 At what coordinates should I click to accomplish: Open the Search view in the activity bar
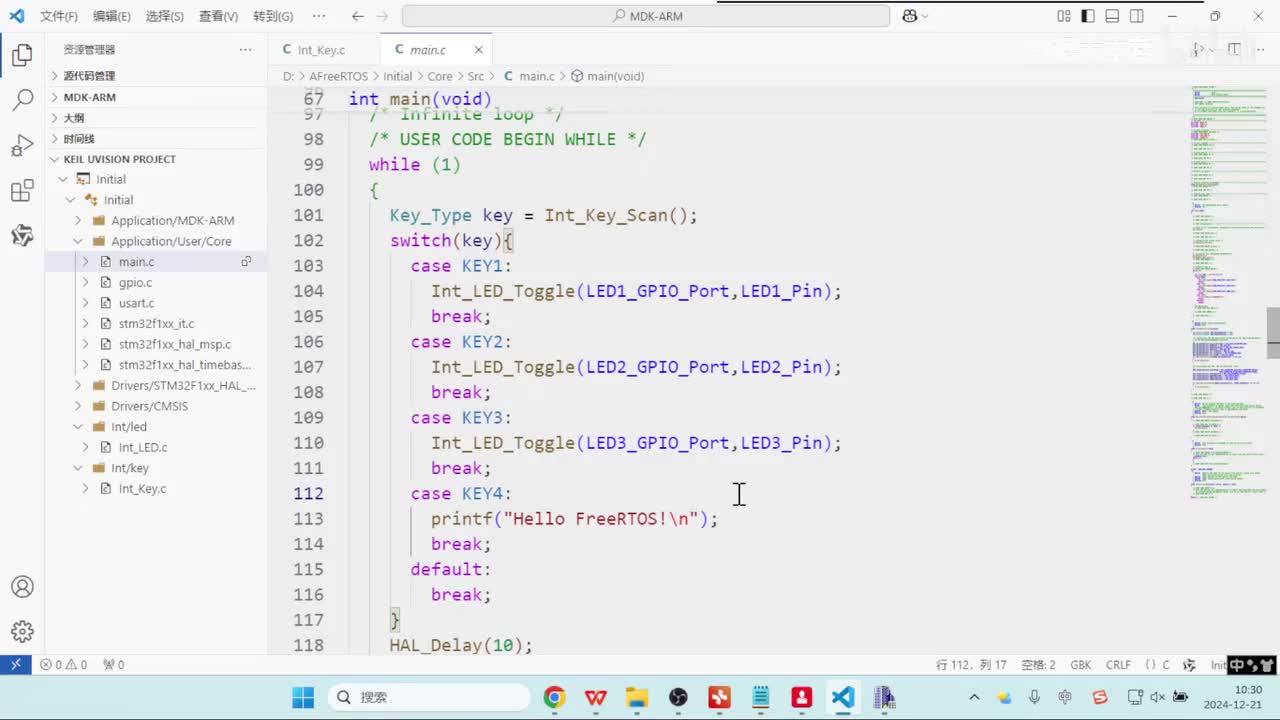(x=22, y=100)
